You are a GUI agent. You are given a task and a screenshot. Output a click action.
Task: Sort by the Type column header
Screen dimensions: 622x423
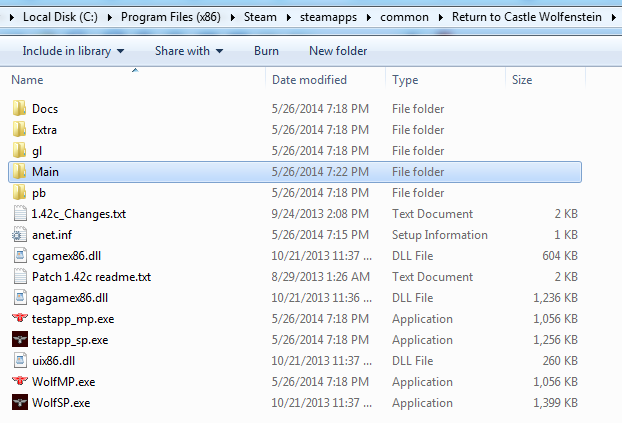point(405,80)
